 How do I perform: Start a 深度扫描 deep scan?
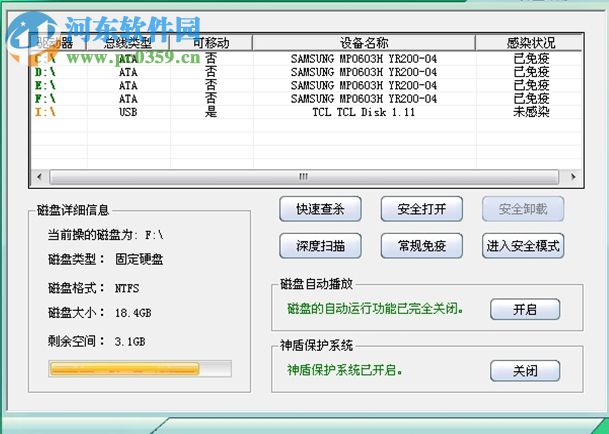coord(320,246)
